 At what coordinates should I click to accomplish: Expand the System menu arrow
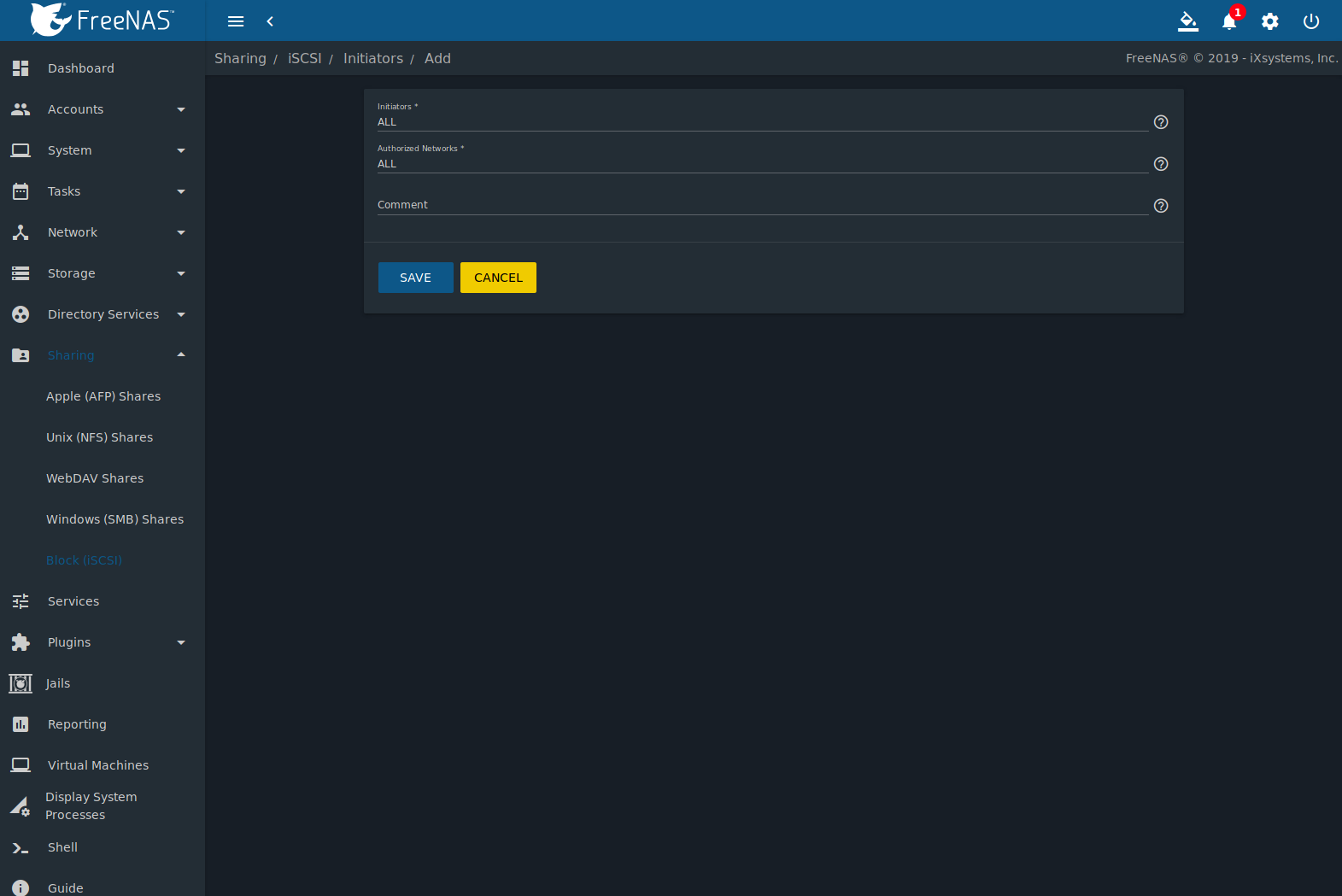click(181, 150)
